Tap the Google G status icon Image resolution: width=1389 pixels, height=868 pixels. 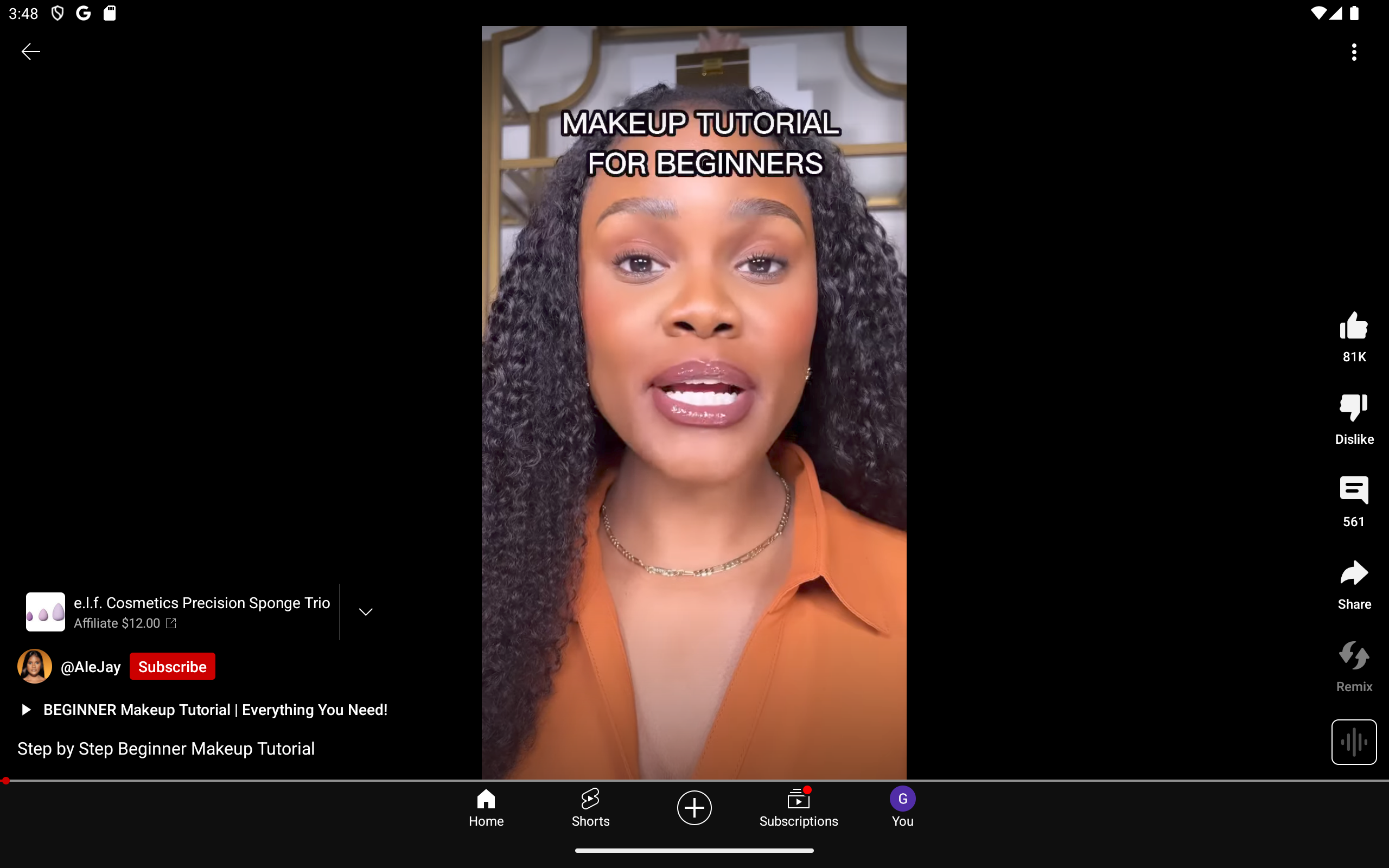pyautogui.click(x=83, y=13)
